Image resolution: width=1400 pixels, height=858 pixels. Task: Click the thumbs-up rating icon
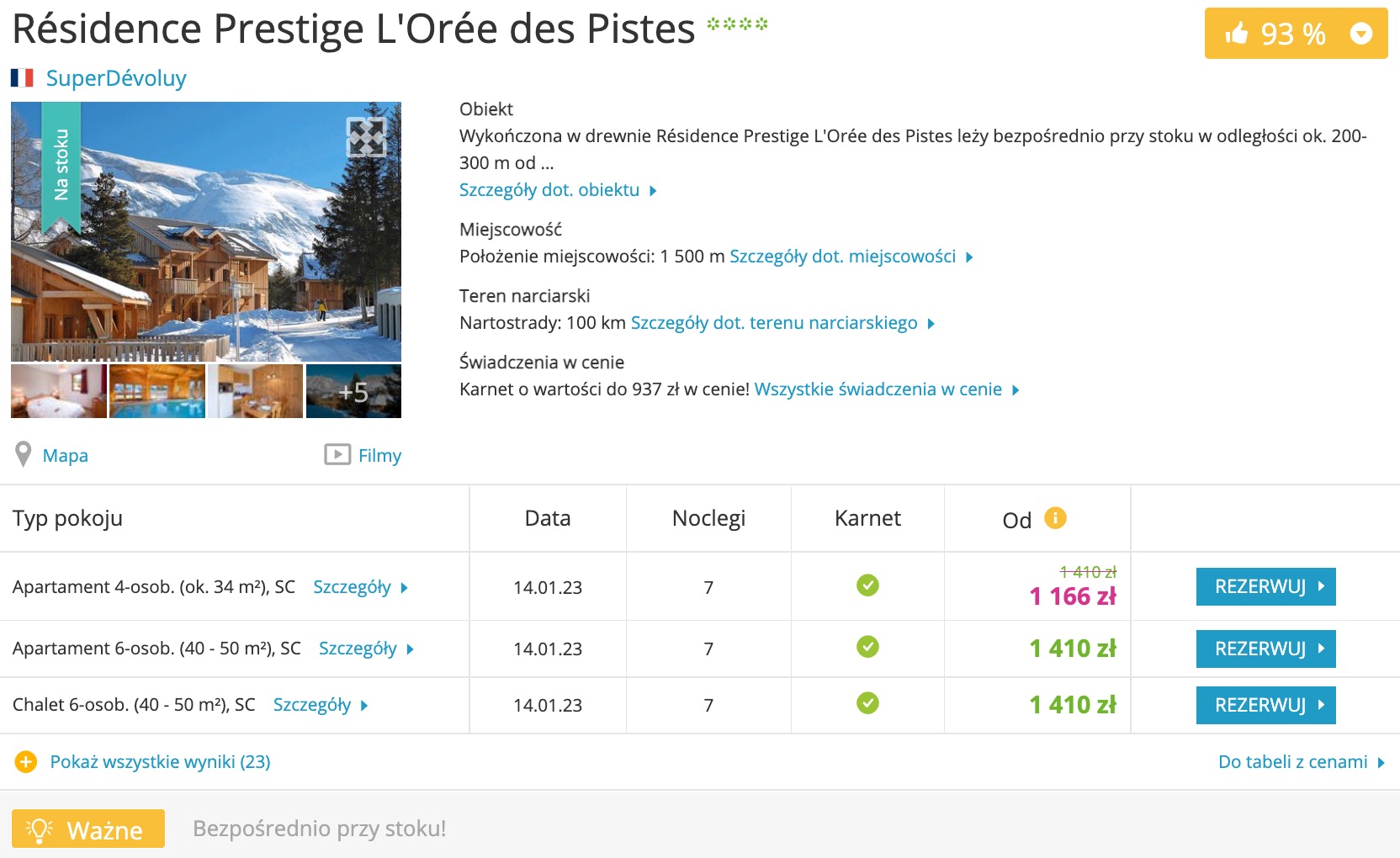[1236, 34]
